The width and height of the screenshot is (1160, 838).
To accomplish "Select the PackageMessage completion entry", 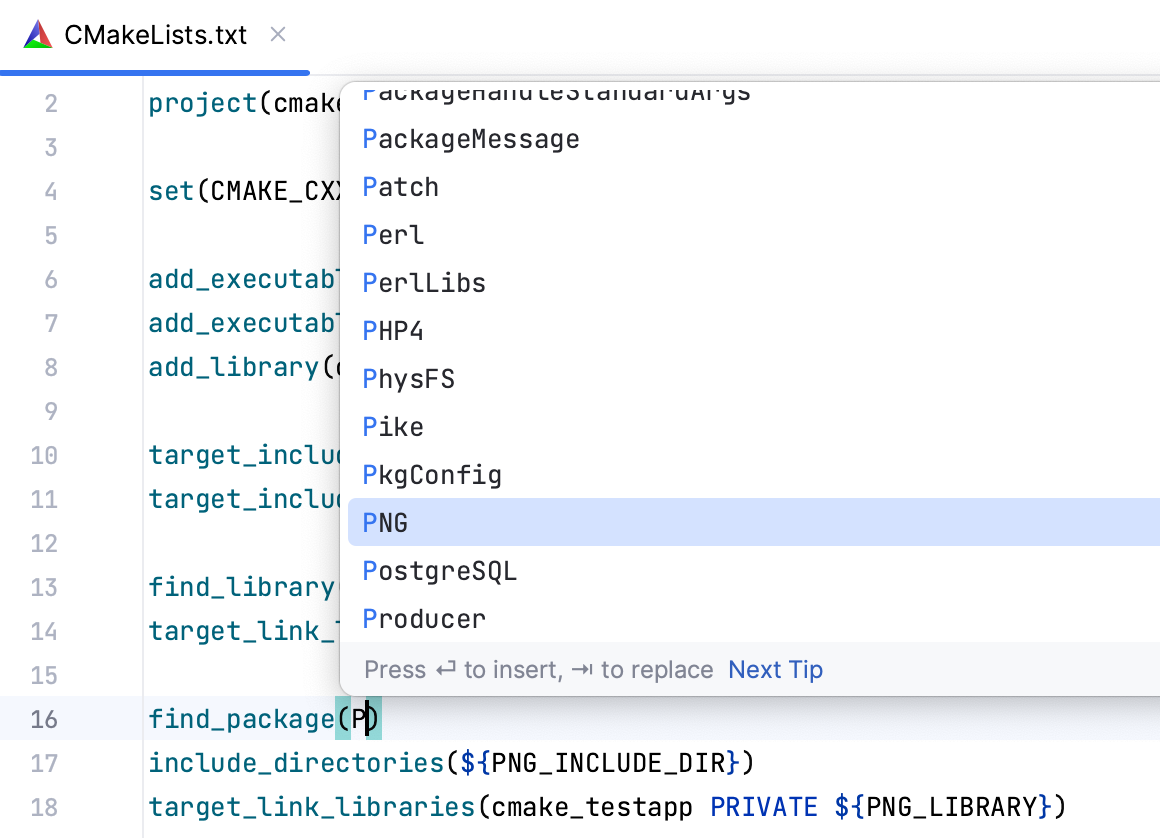I will click(x=470, y=138).
